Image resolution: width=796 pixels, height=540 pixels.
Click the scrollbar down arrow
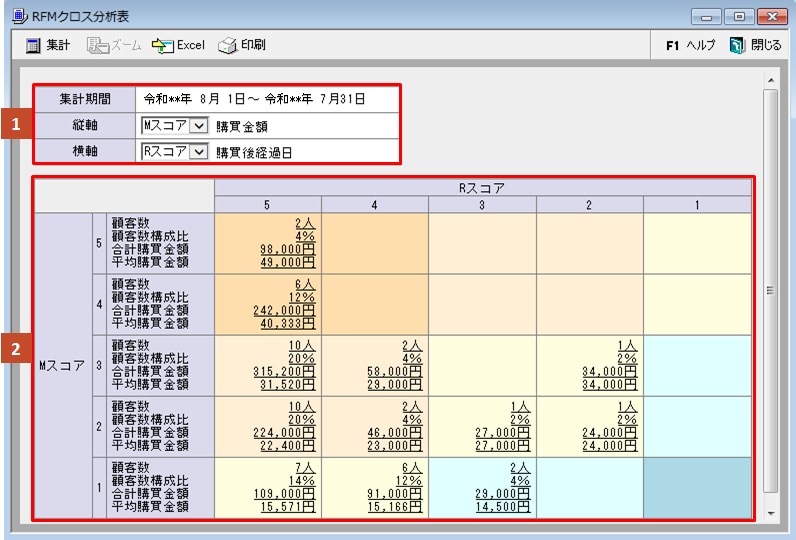[771, 513]
